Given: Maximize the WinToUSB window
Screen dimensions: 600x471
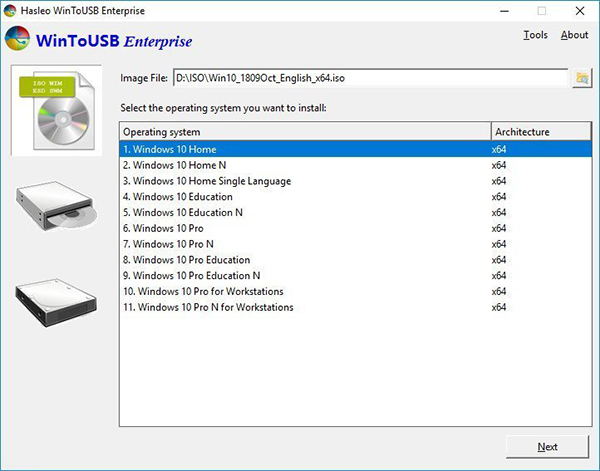Looking at the screenshot, I should (x=541, y=11).
